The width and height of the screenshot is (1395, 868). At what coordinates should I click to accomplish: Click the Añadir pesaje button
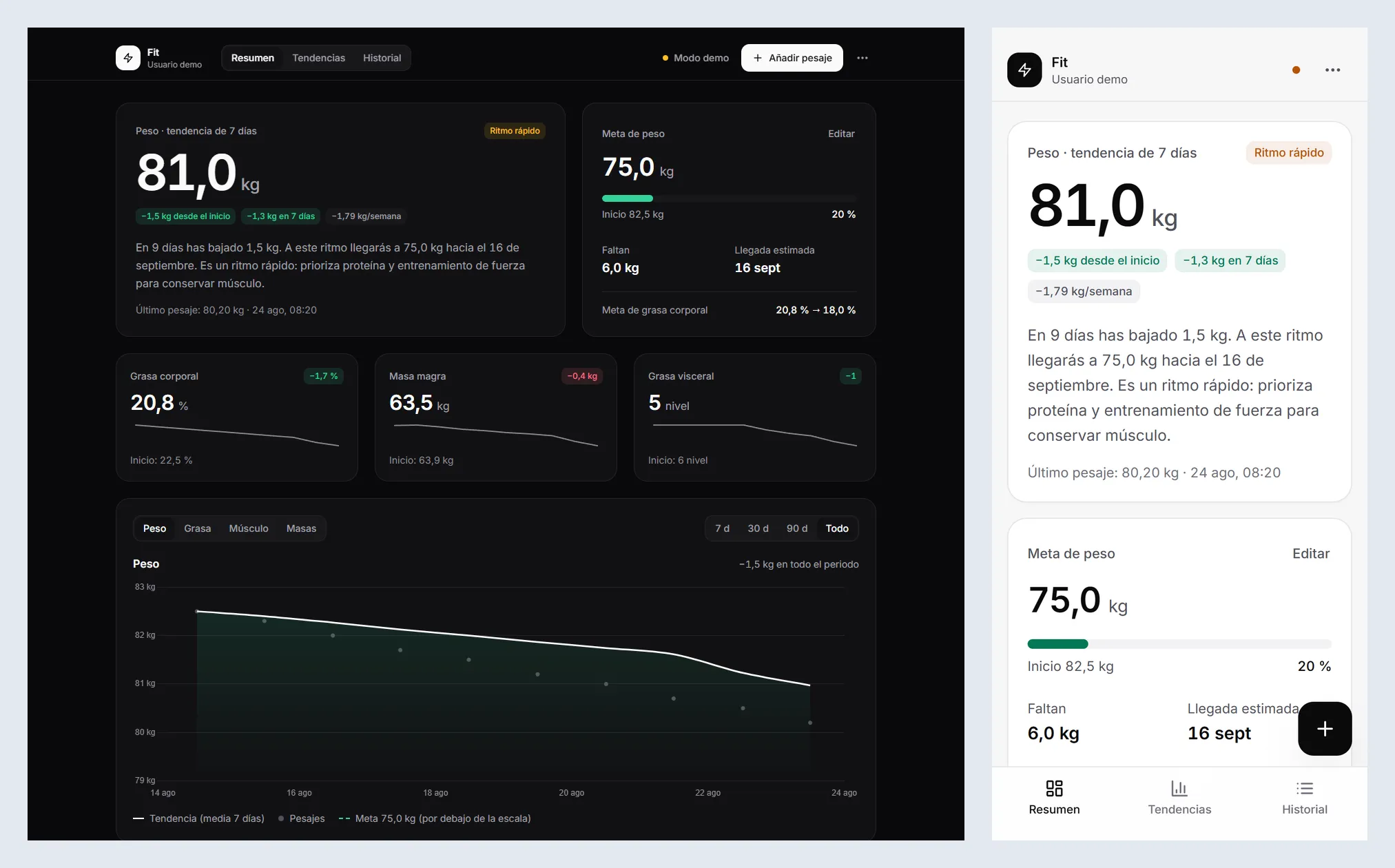[792, 58]
